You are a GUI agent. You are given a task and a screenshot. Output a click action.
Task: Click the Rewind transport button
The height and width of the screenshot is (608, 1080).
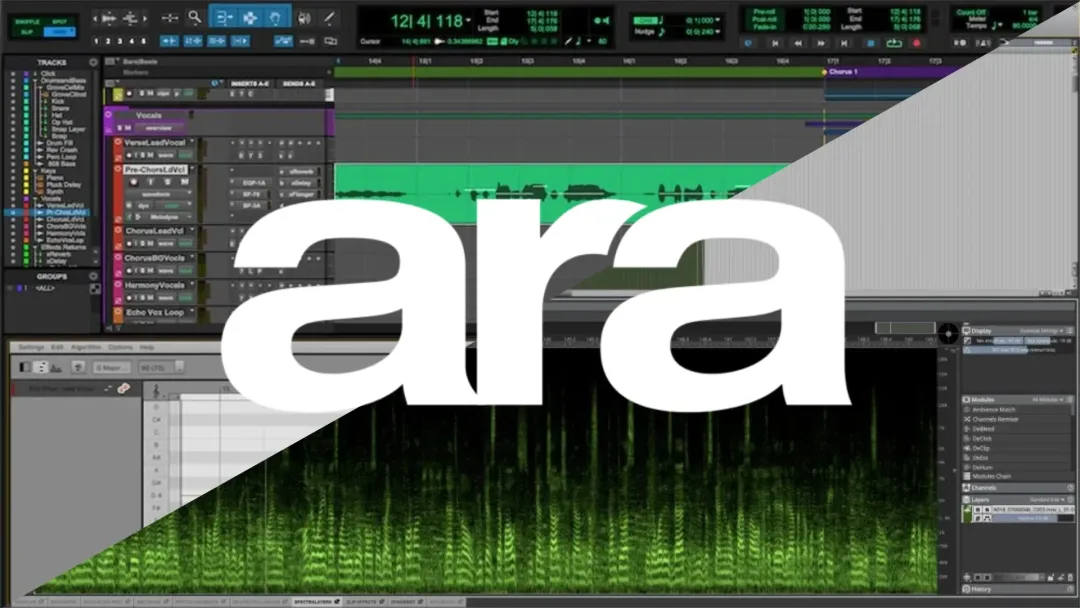798,43
